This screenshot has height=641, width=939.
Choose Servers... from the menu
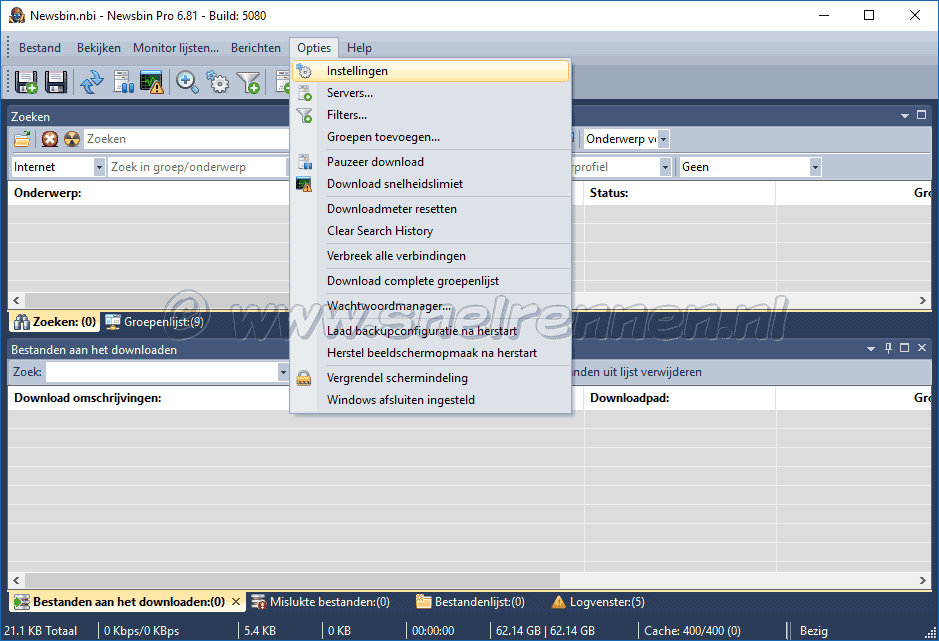tap(431, 93)
